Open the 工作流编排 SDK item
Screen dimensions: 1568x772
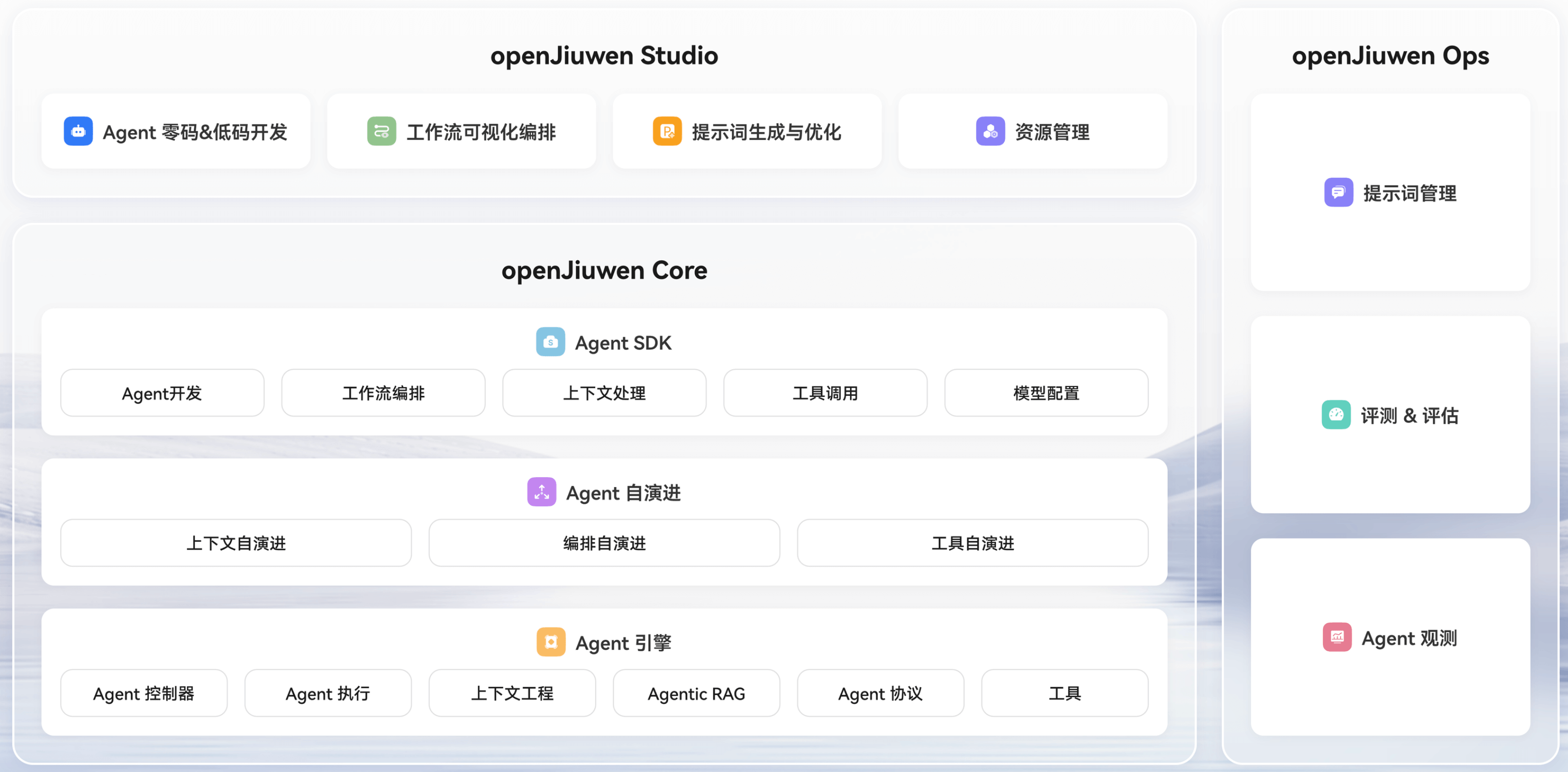383,393
